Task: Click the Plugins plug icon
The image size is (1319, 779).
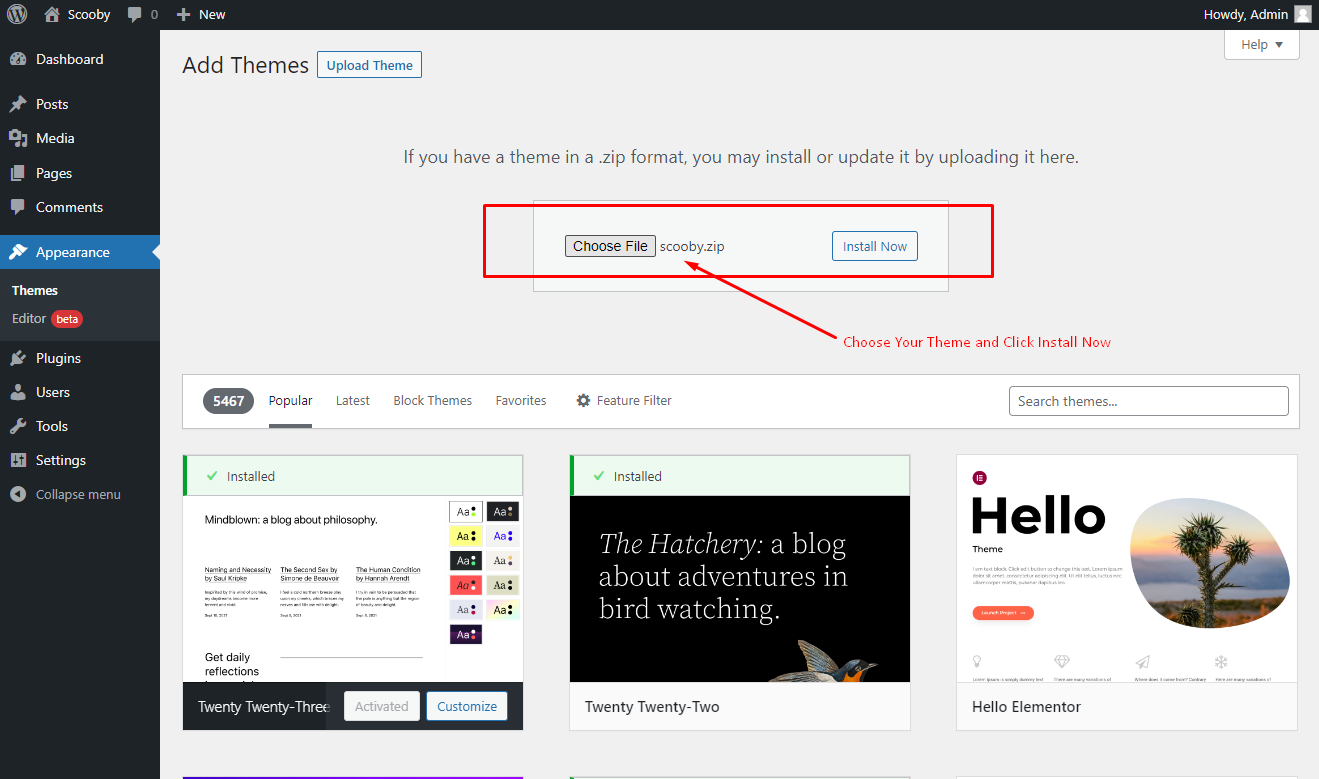Action: point(18,358)
